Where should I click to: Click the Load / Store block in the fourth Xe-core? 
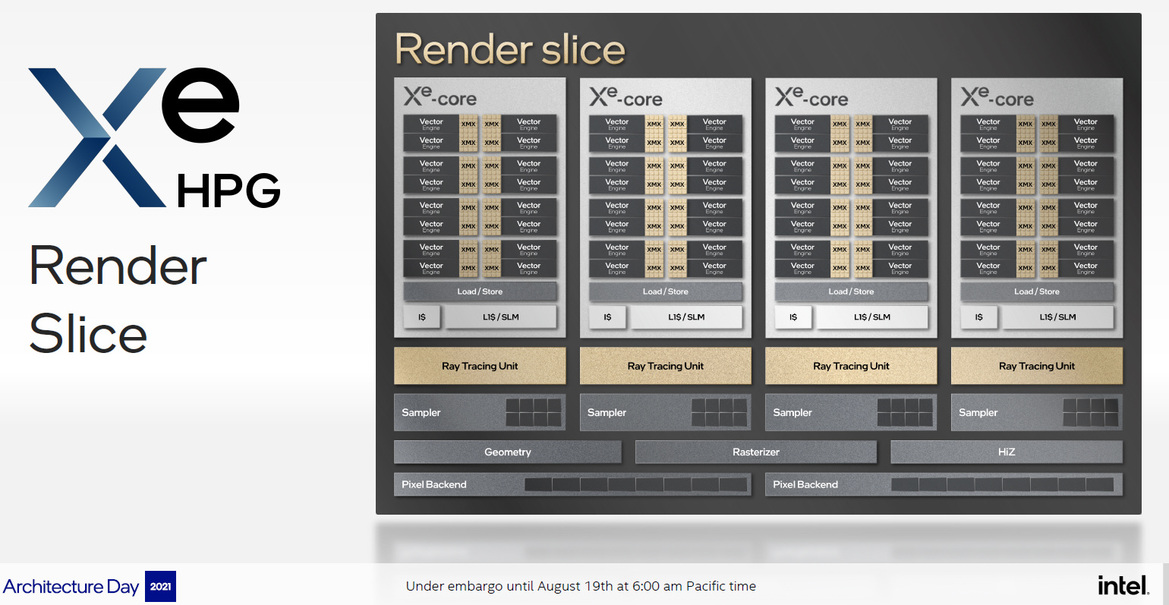click(1037, 292)
